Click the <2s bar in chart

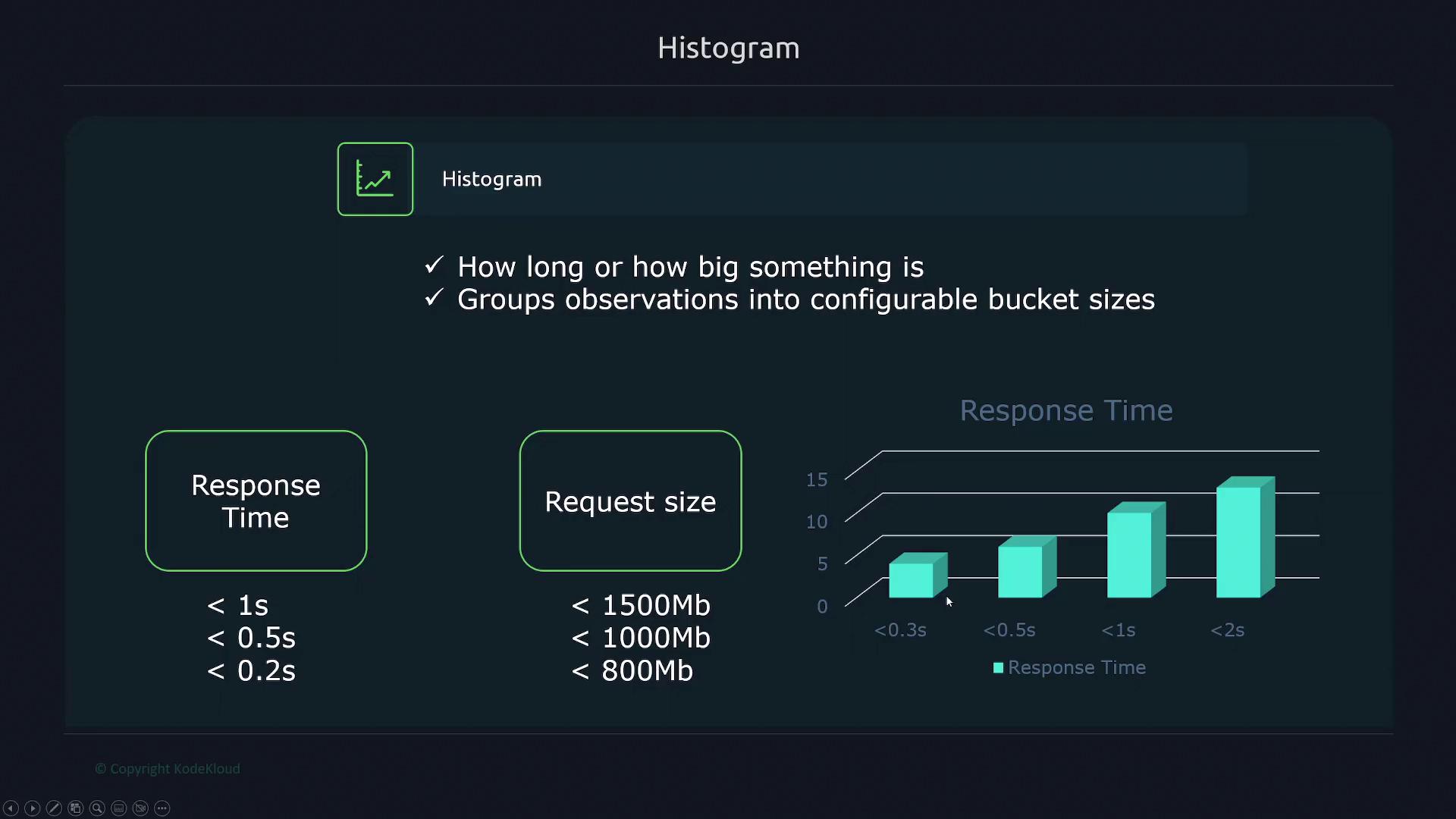pyautogui.click(x=1239, y=541)
